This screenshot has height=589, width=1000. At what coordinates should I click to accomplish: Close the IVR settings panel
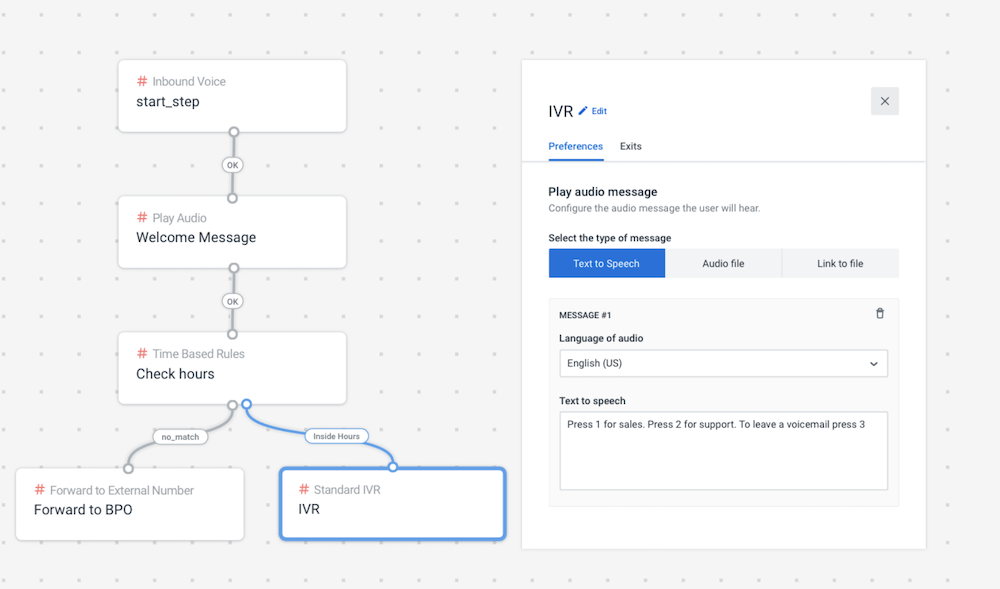pyautogui.click(x=885, y=101)
